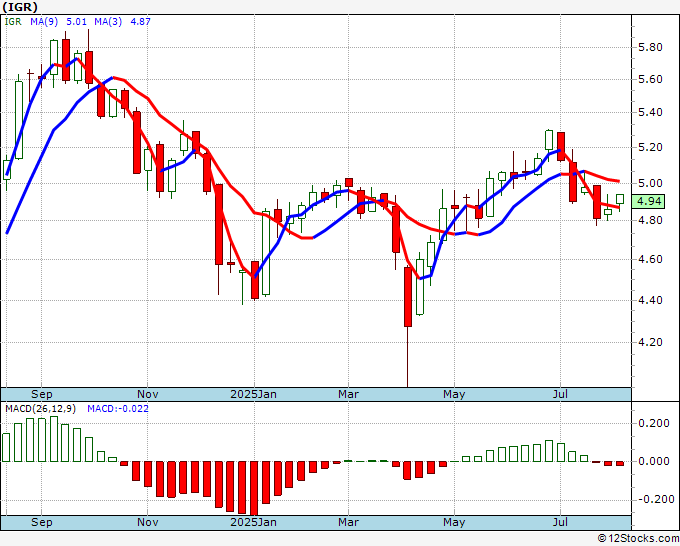Click the current price tag 4.94
The image size is (680, 546).
coord(649,202)
